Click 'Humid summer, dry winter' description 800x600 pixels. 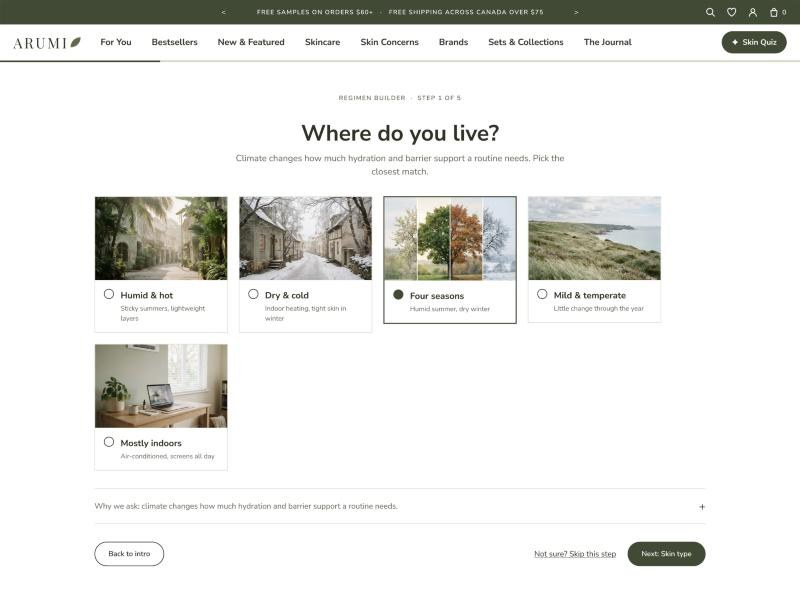point(449,309)
